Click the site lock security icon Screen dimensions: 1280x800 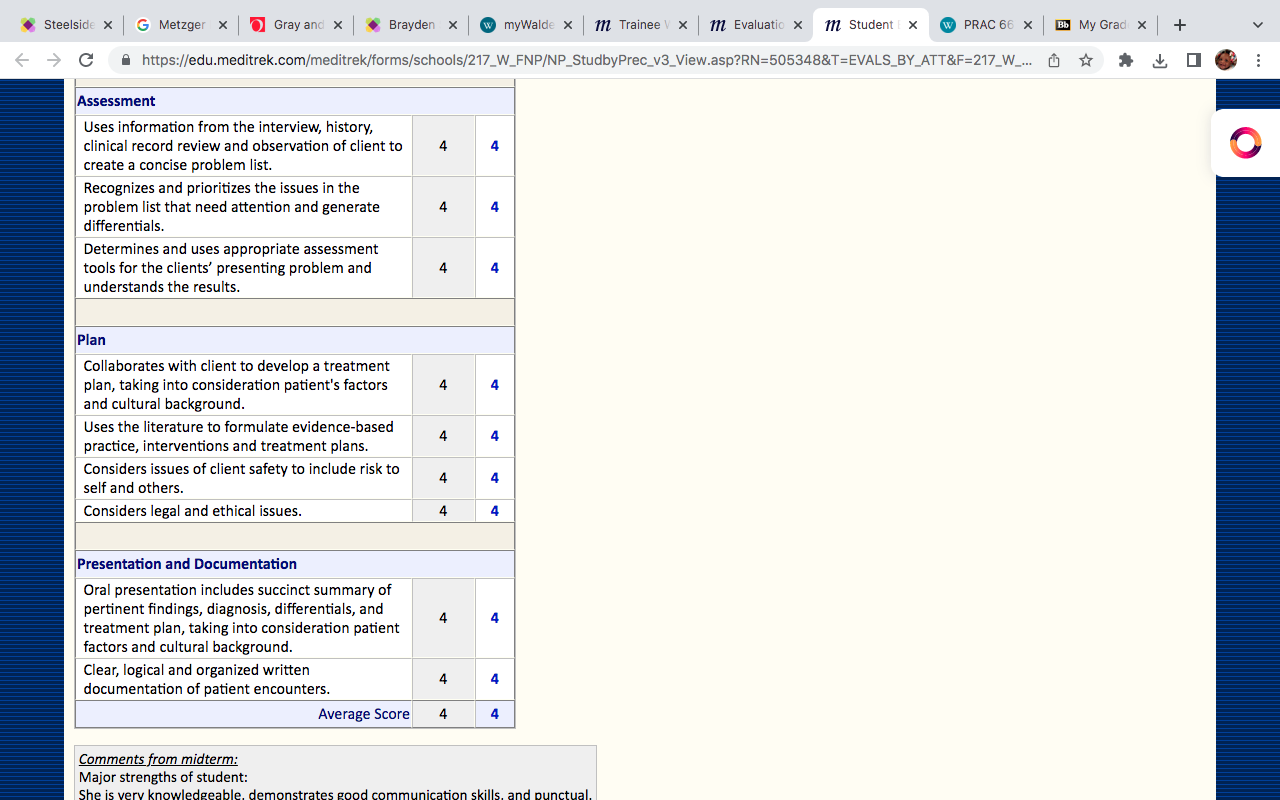pyautogui.click(x=126, y=60)
